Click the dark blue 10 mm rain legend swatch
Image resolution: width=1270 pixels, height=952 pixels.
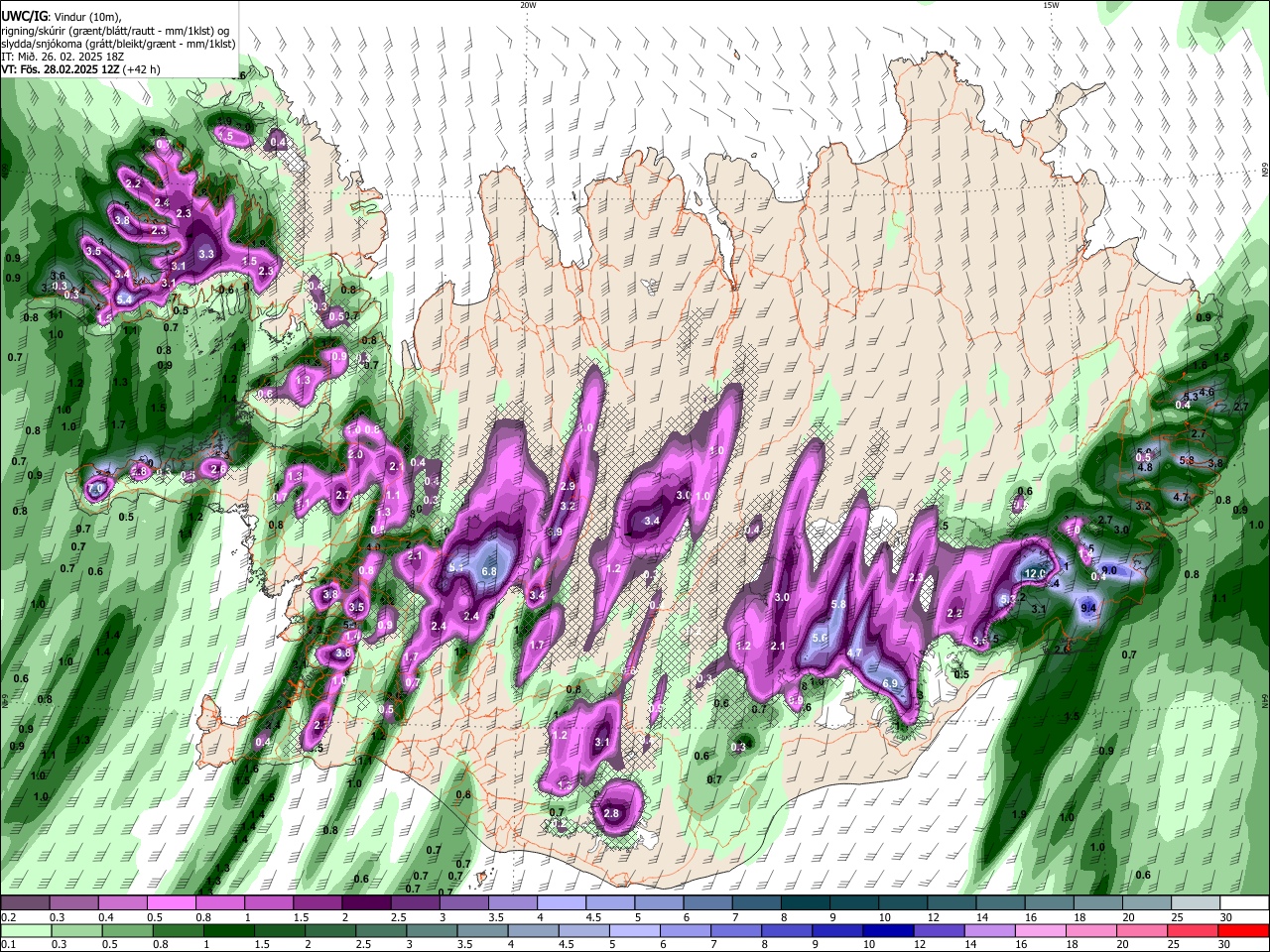coord(887,931)
